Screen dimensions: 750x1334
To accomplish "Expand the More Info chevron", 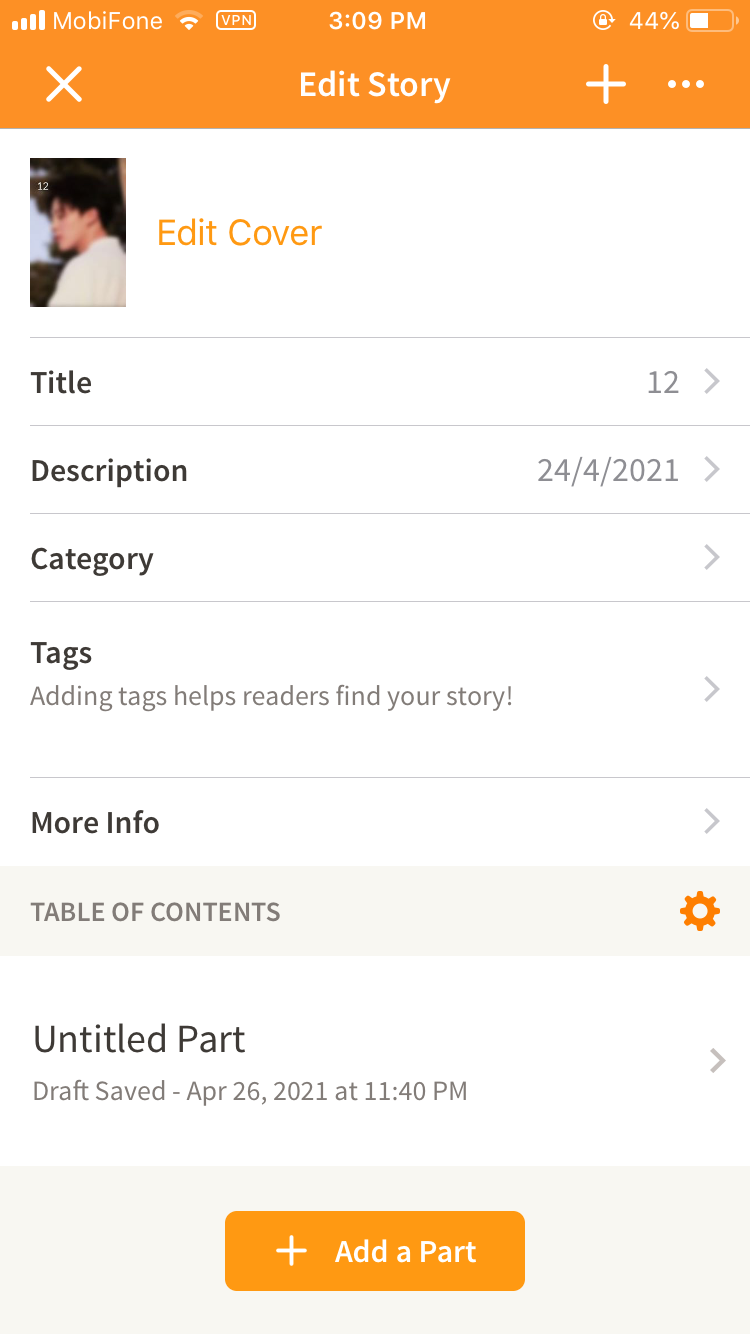I will [x=712, y=822].
